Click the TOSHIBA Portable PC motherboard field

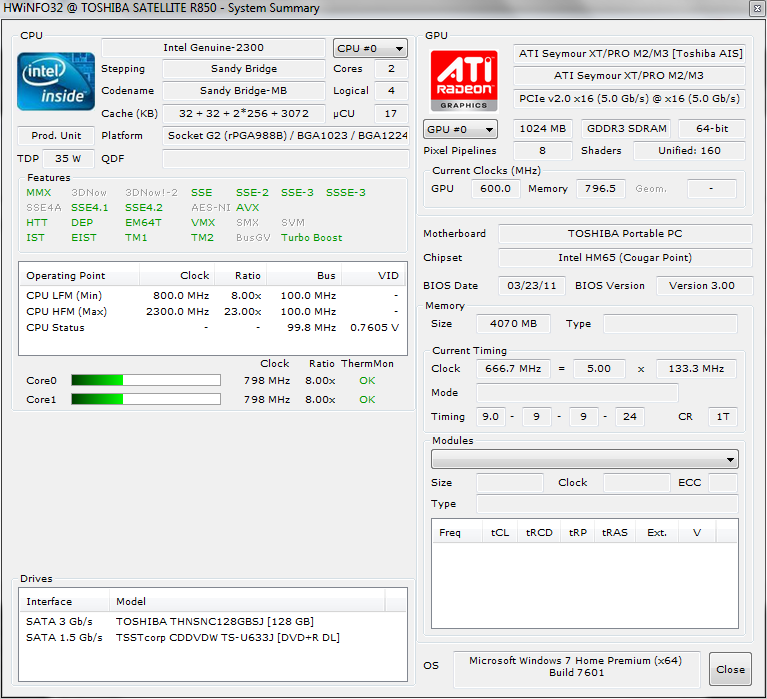pyautogui.click(x=625, y=234)
